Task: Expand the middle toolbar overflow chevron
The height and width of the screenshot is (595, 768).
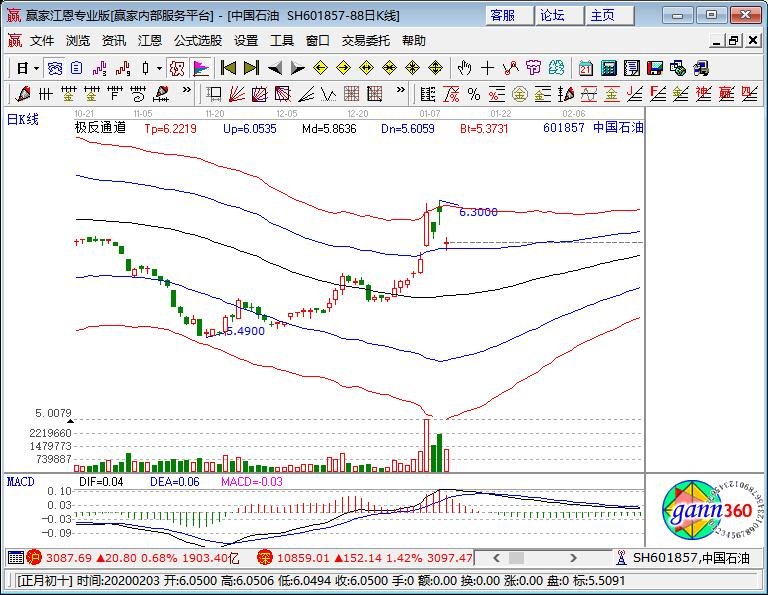Action: [401, 90]
